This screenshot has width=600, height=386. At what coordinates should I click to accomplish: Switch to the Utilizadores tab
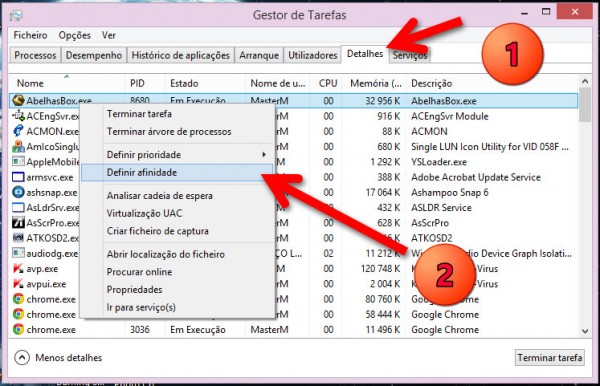[313, 55]
